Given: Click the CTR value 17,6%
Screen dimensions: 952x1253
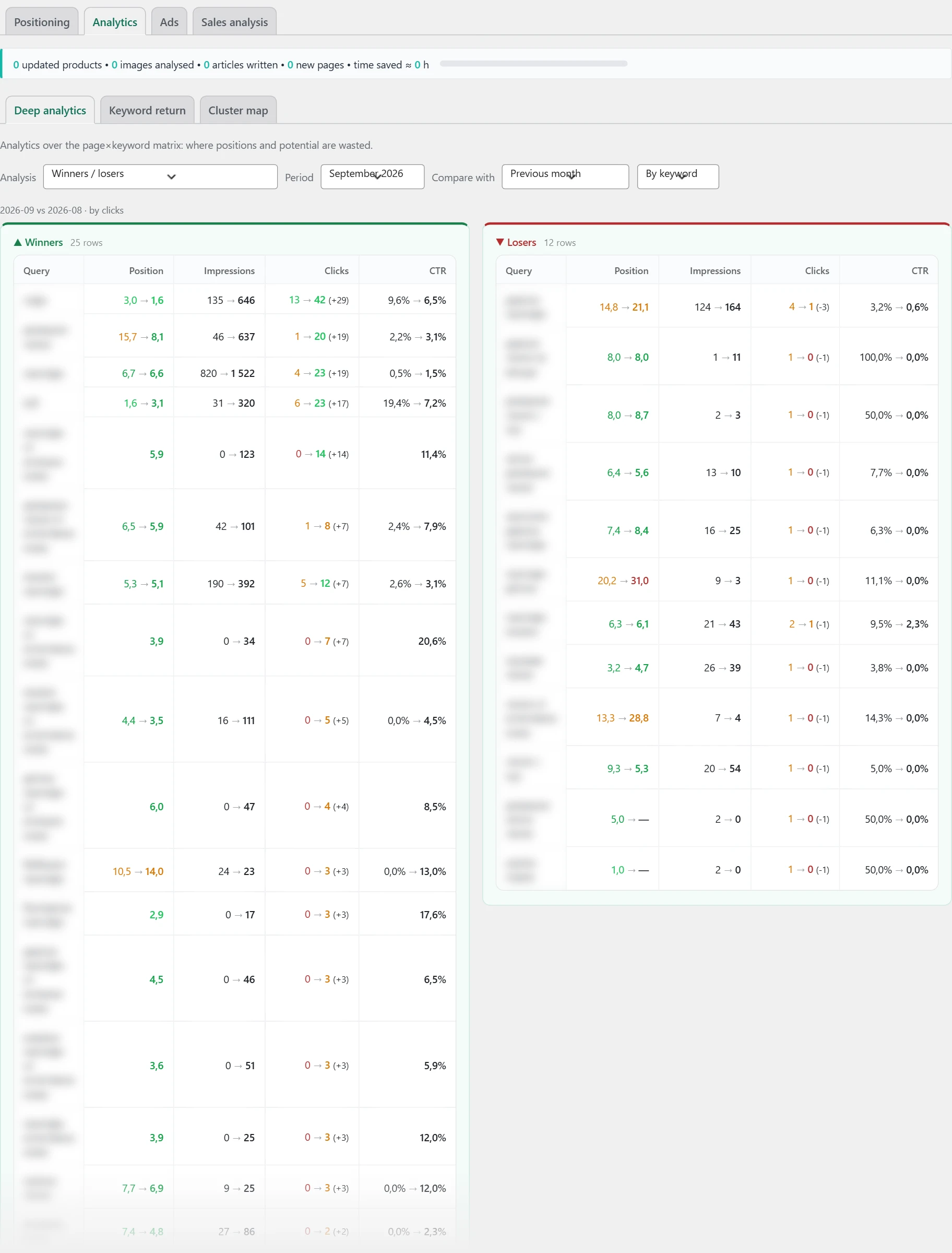Looking at the screenshot, I should (432, 915).
